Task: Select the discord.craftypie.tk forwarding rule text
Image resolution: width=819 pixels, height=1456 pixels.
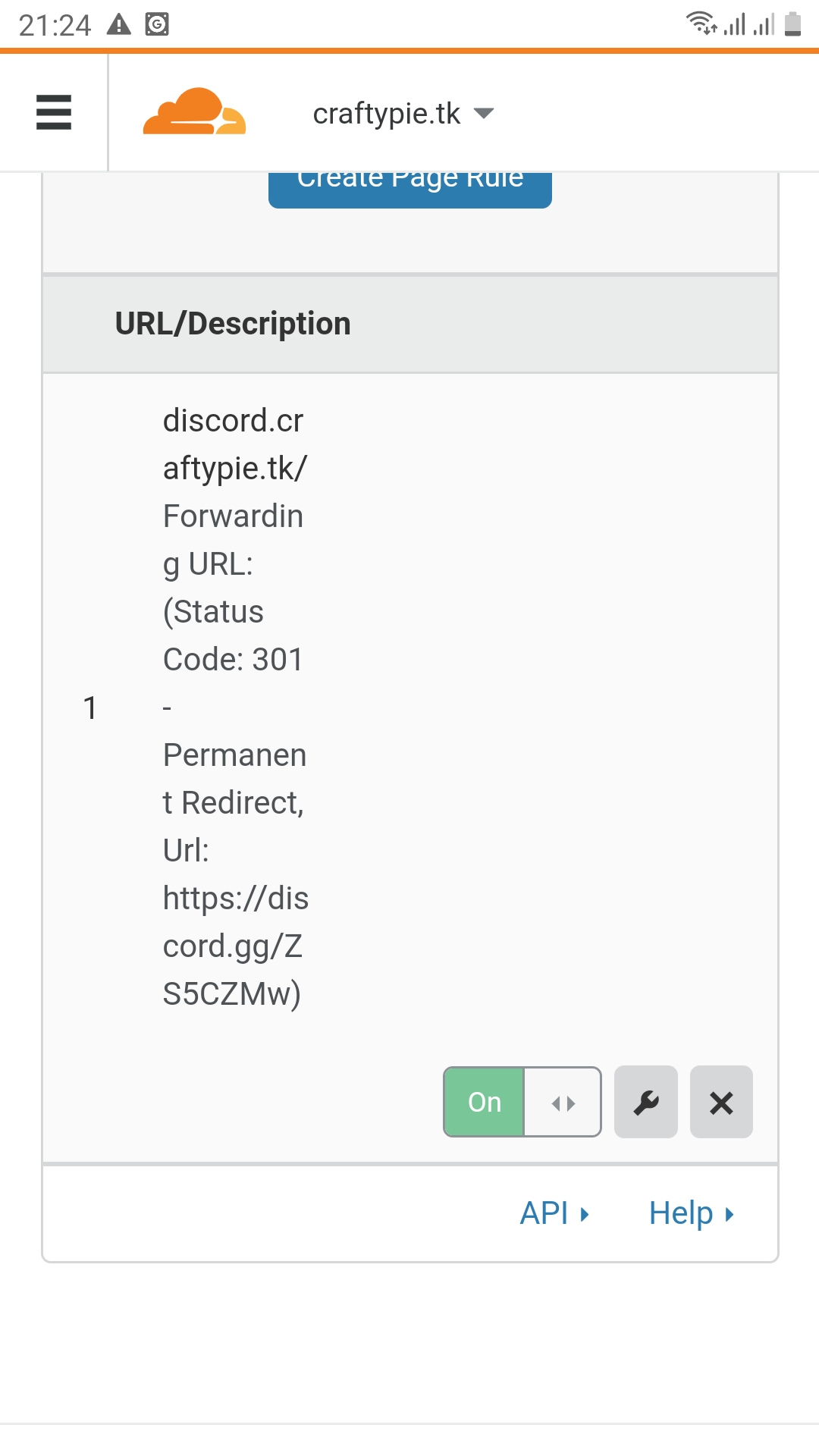Action: tap(233, 705)
